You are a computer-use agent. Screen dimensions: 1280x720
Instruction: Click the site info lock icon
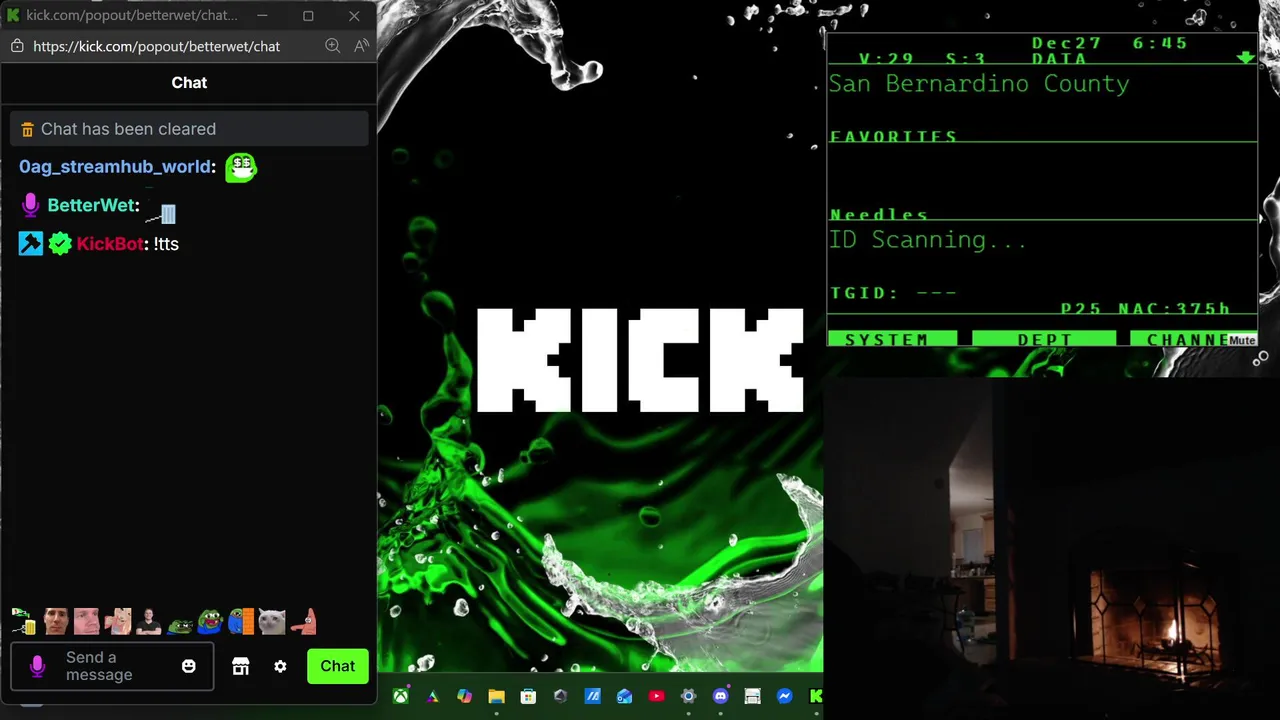[x=17, y=46]
